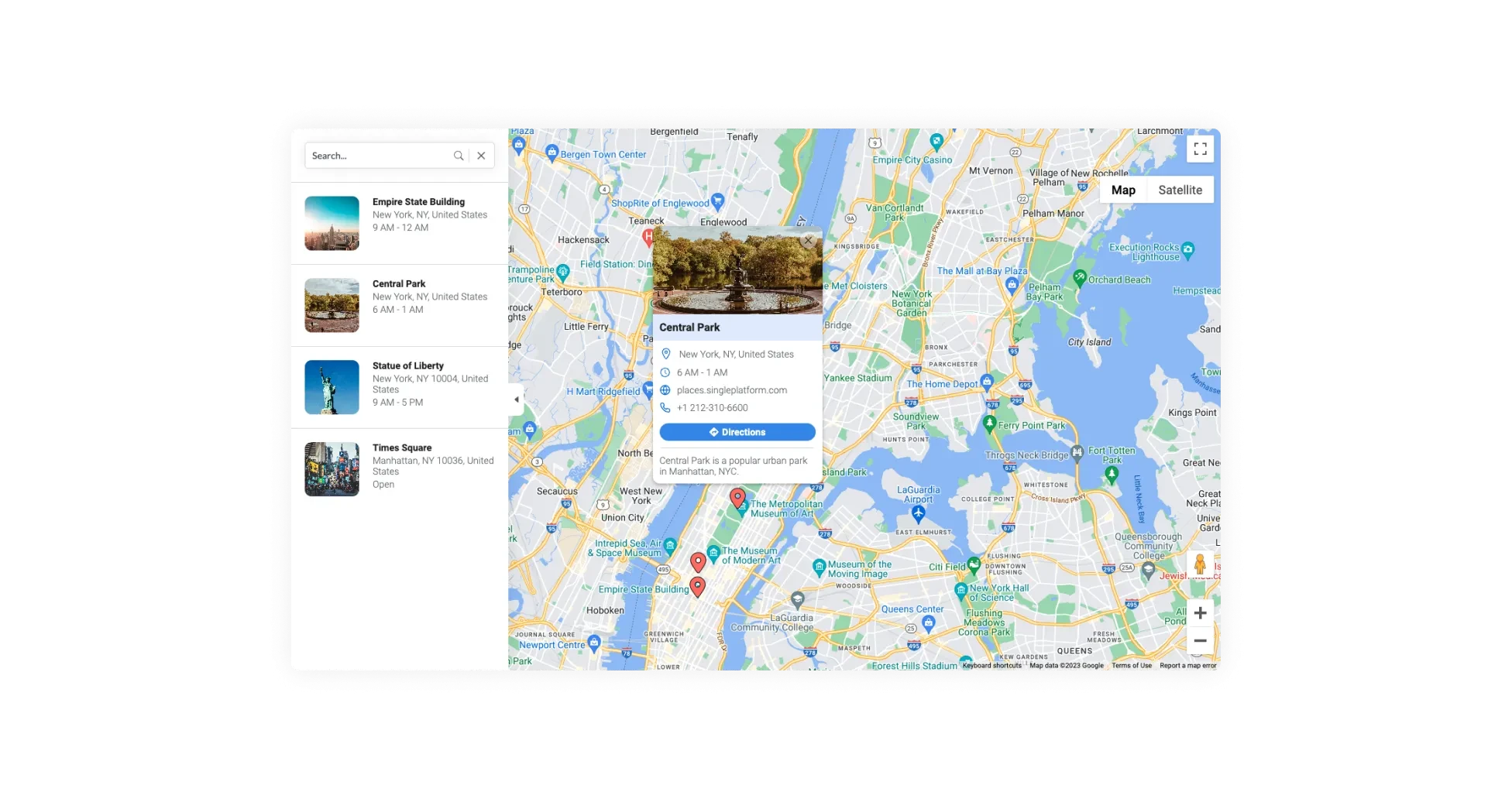Toggle fullscreen map view
This screenshot has width=1512, height=799.
[1200, 149]
